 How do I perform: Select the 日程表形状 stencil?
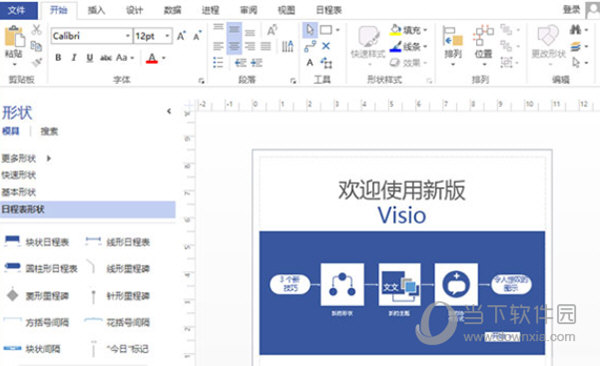(x=88, y=209)
